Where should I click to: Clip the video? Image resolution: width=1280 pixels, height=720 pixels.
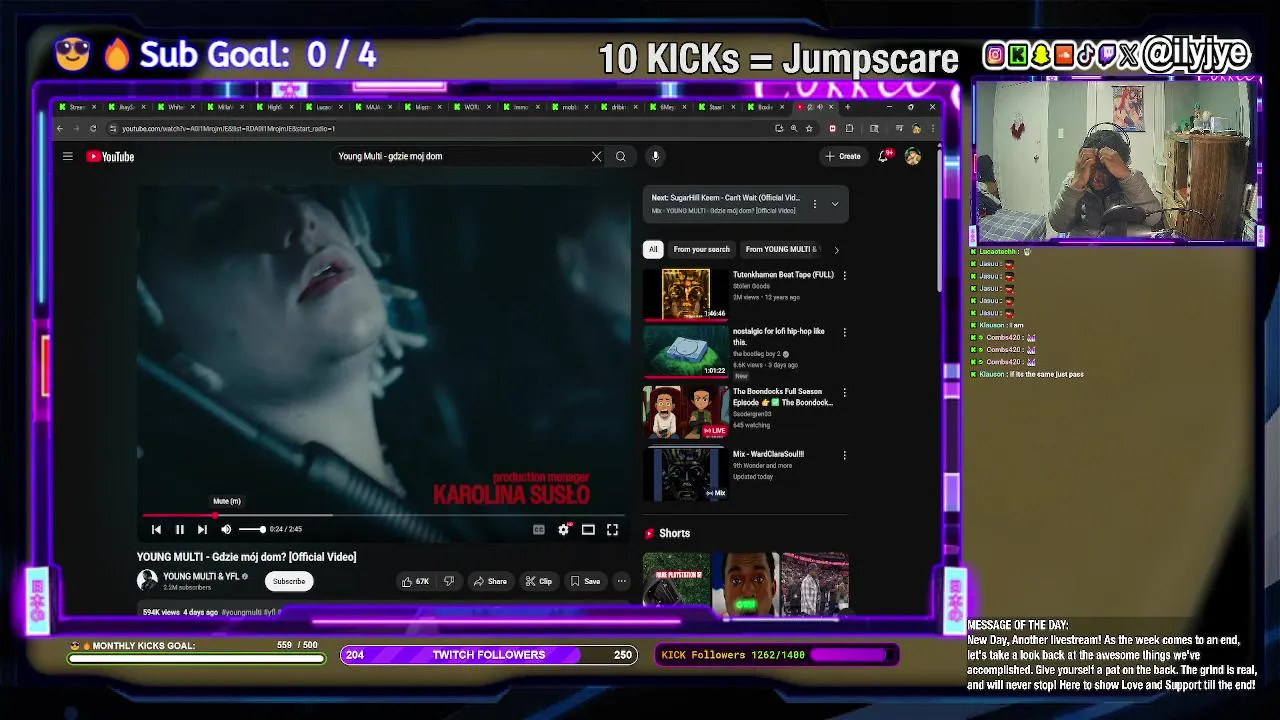[x=538, y=581]
